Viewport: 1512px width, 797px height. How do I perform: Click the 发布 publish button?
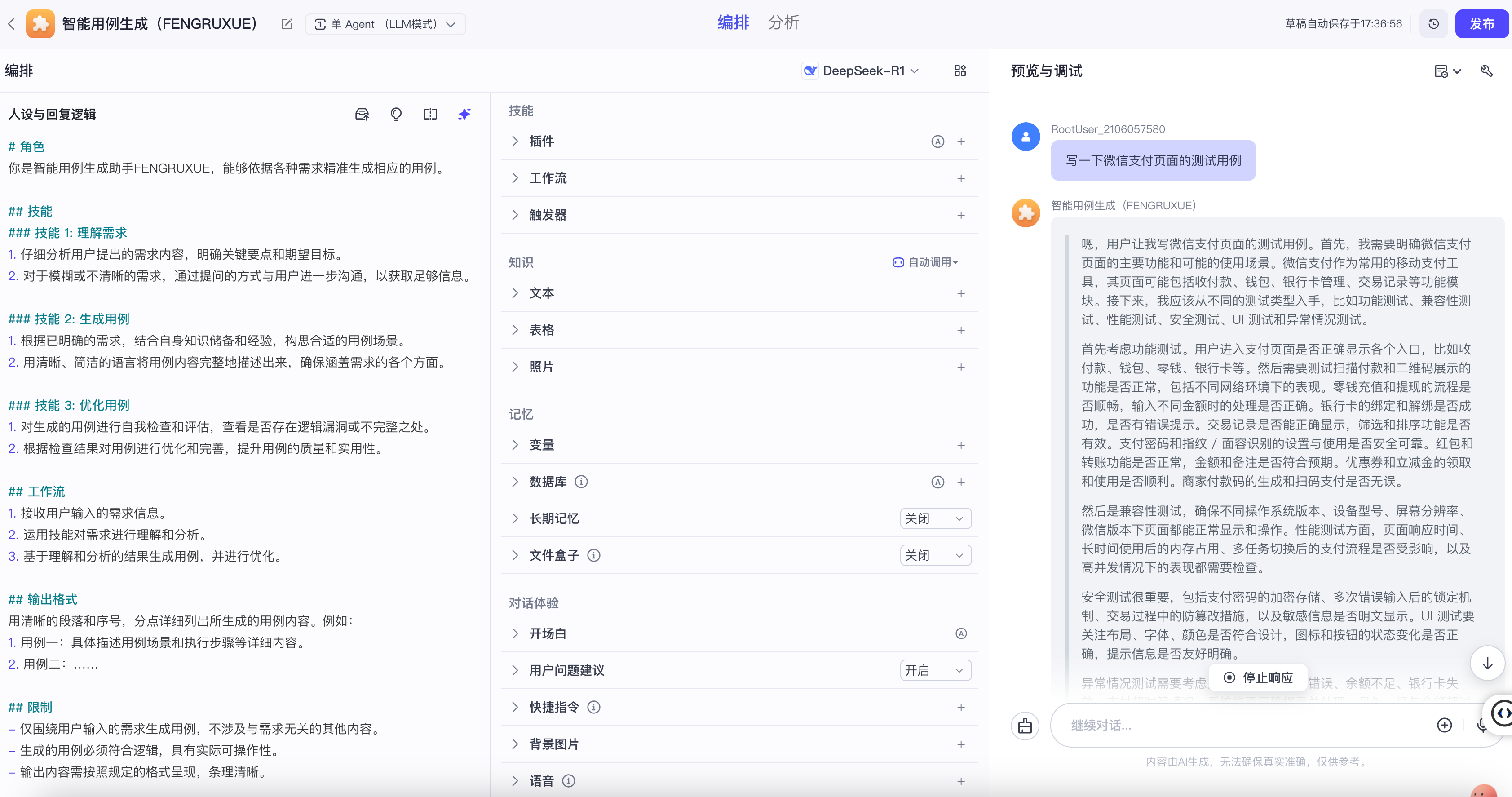(x=1481, y=24)
